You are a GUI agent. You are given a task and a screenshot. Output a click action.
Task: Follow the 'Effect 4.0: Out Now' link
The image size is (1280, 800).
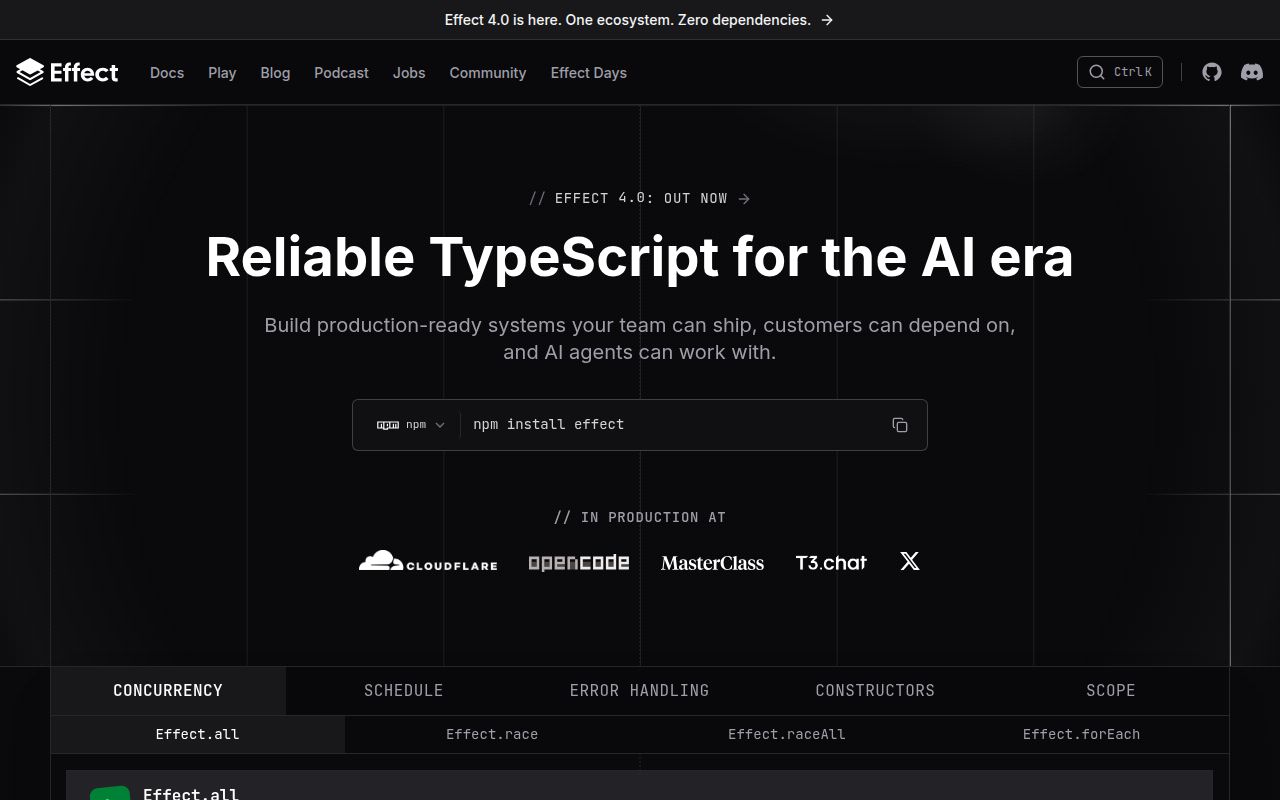click(640, 198)
